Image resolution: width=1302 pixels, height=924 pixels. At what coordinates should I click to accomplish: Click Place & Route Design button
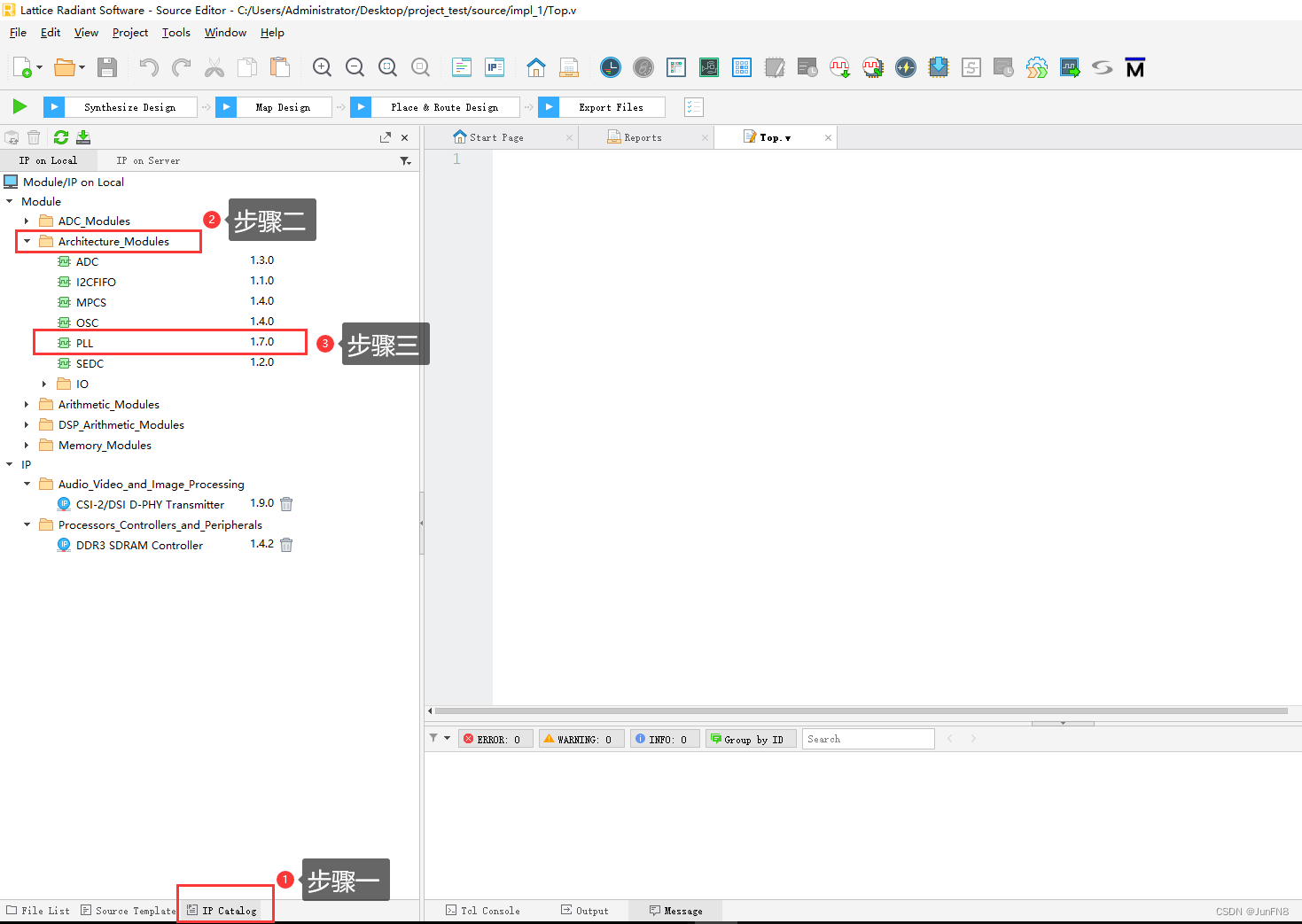[435, 107]
